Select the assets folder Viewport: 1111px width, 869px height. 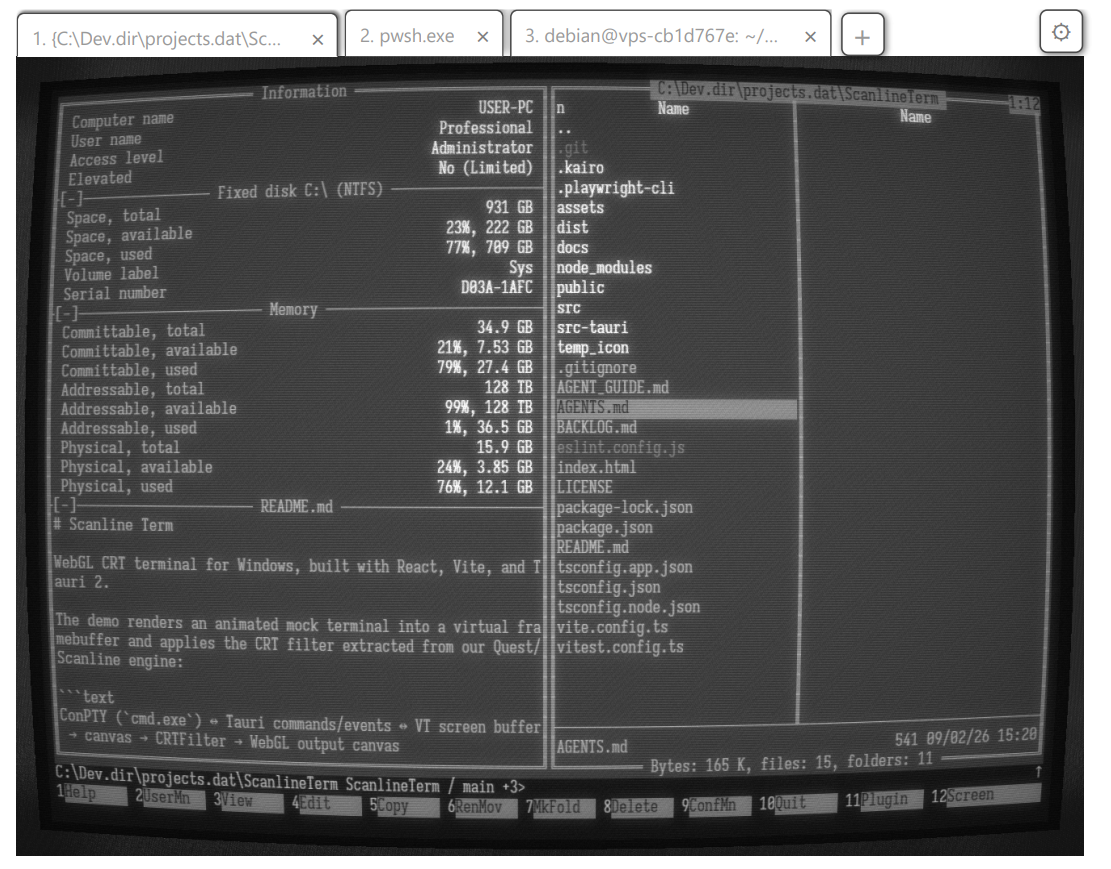(x=580, y=208)
